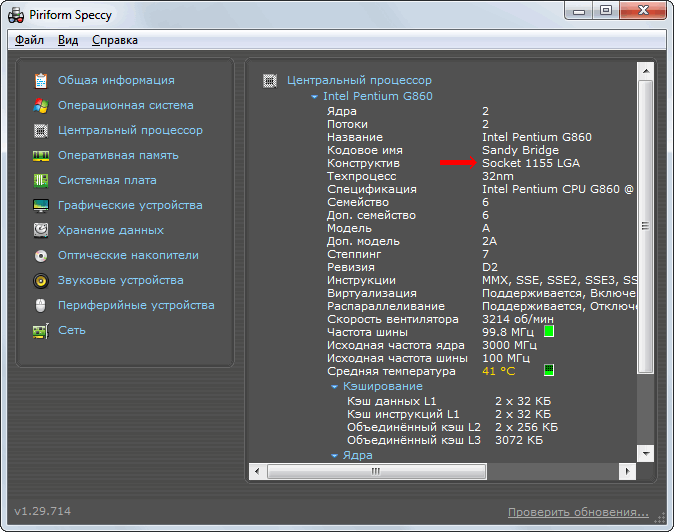Click Проверить обновления link

tap(578, 512)
